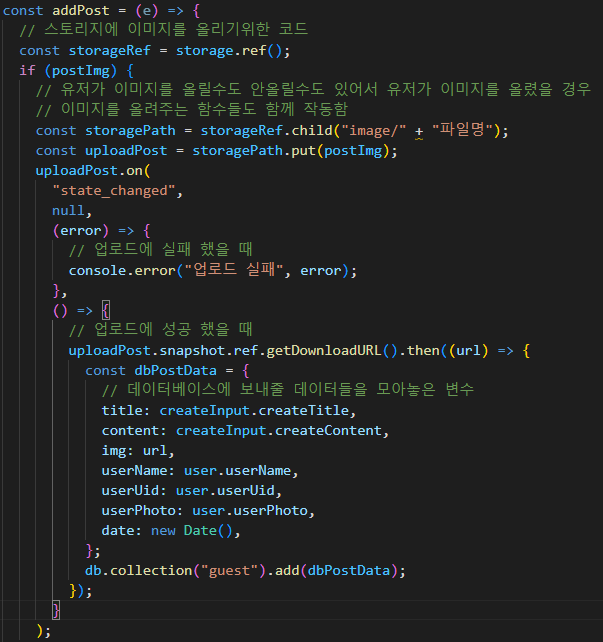Image resolution: width=603 pixels, height=642 pixels.
Task: Click user.userUid value
Action: click(225, 491)
